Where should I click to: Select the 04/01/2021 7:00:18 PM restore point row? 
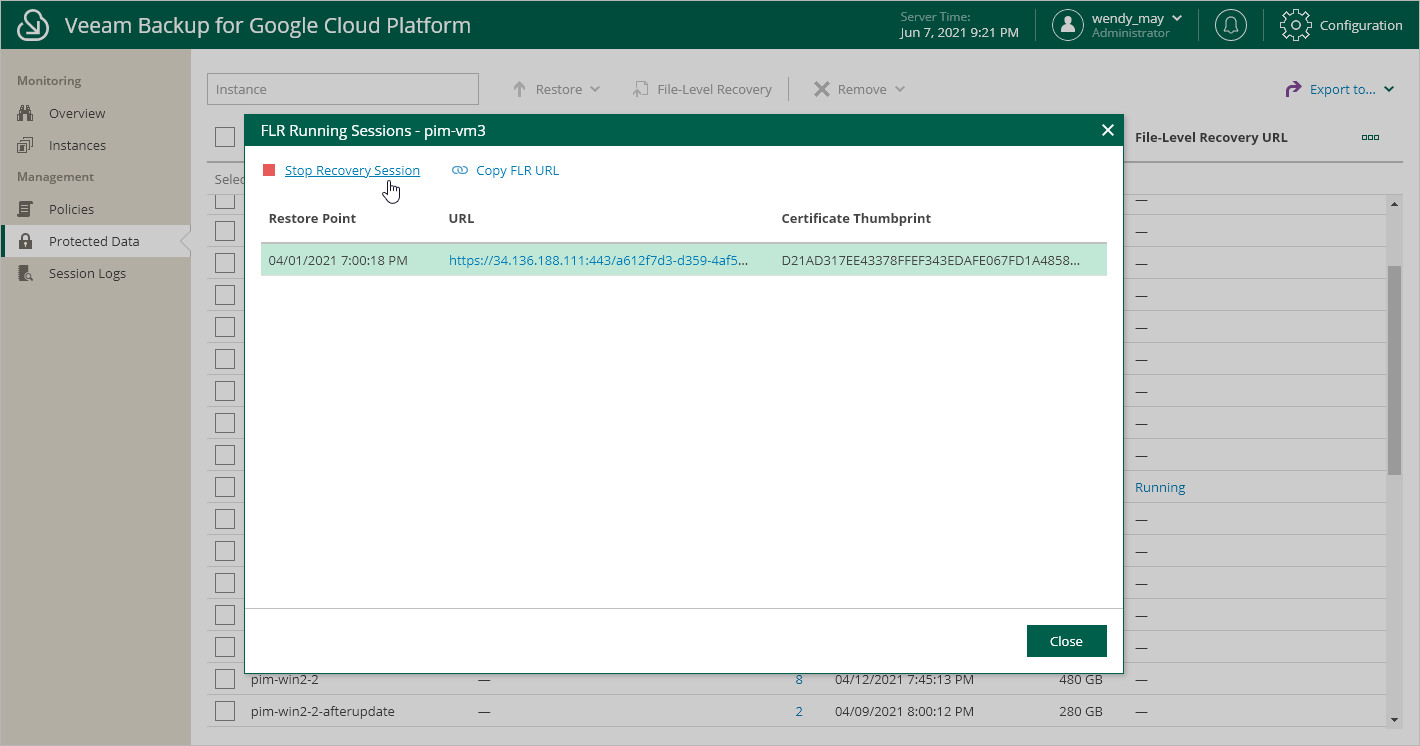(684, 260)
